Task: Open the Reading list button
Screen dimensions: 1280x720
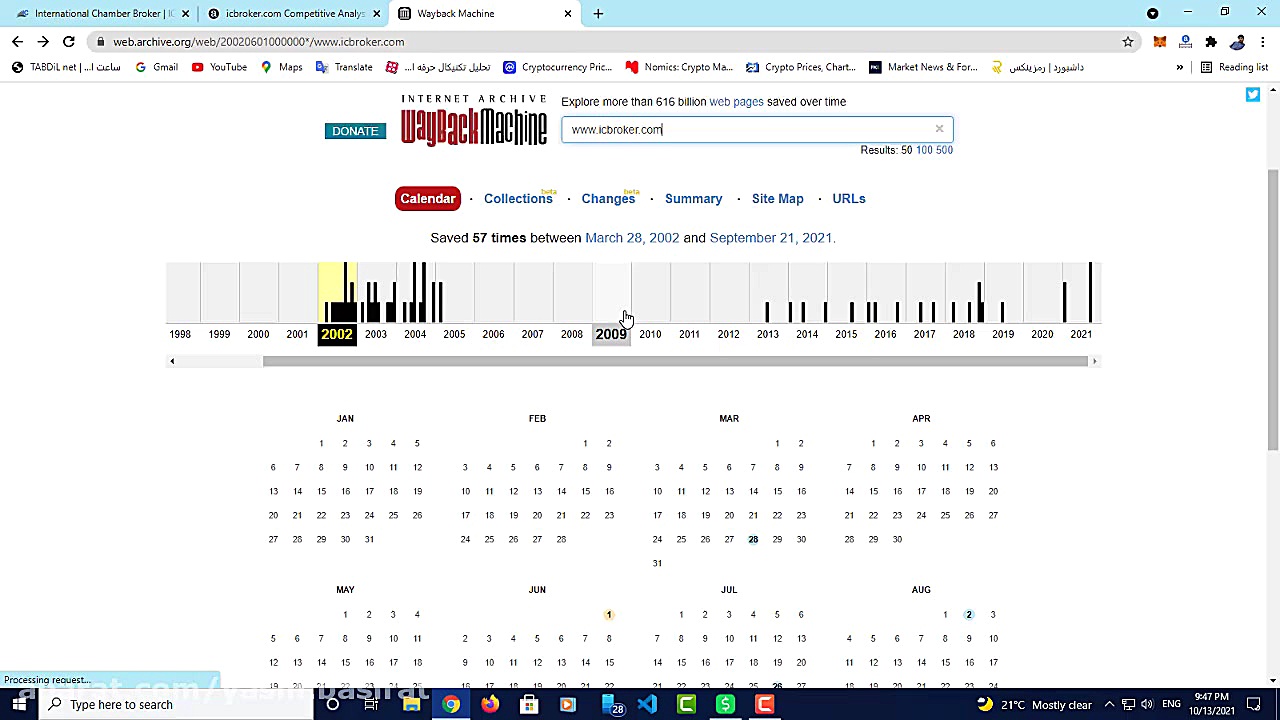Action: 1234,67
